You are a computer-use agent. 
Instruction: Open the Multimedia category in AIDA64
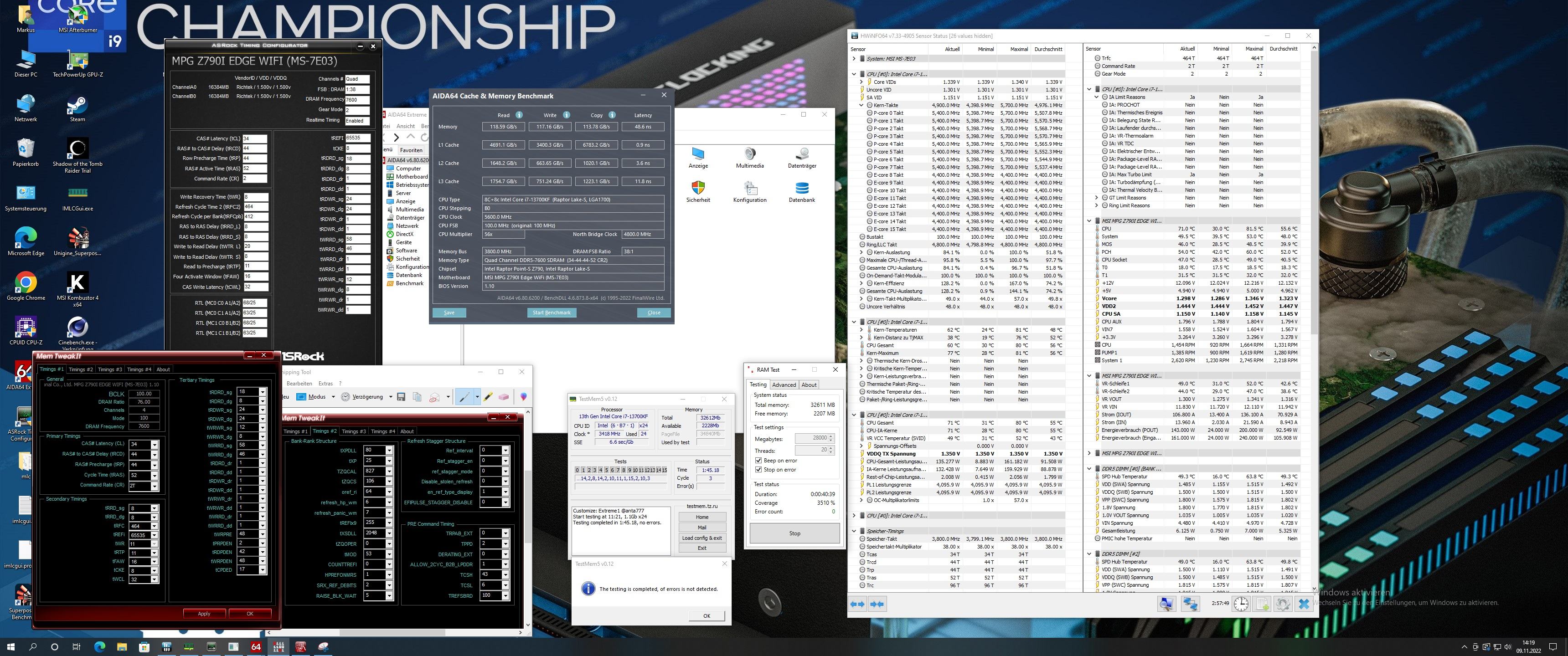750,158
